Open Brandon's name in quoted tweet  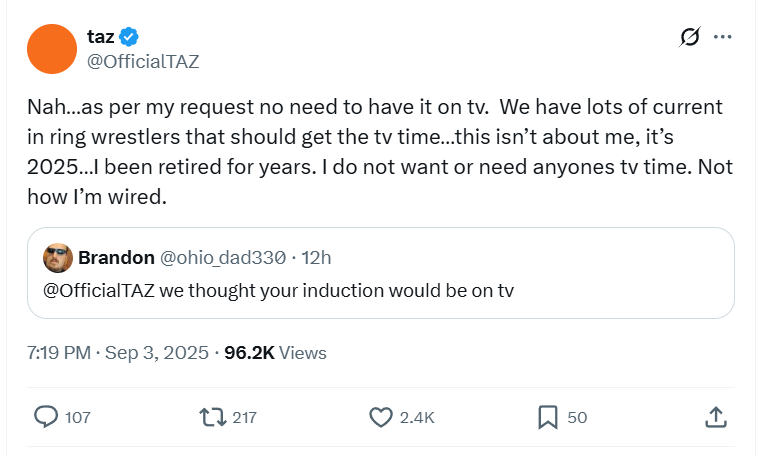tap(115, 257)
